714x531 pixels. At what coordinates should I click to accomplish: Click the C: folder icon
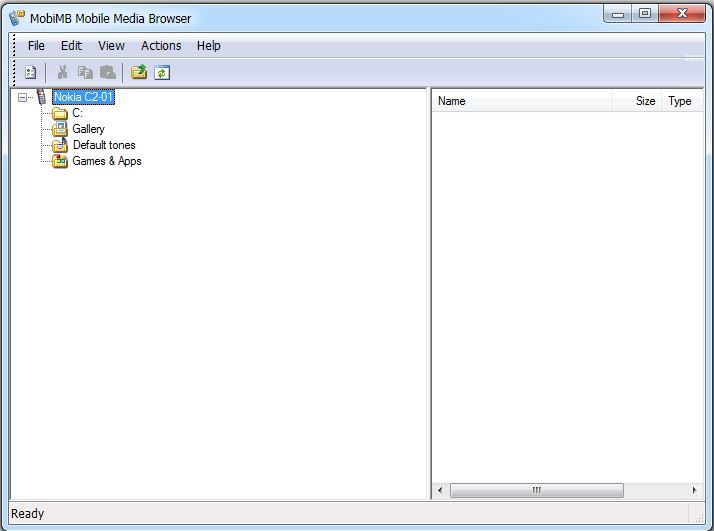tap(60, 113)
